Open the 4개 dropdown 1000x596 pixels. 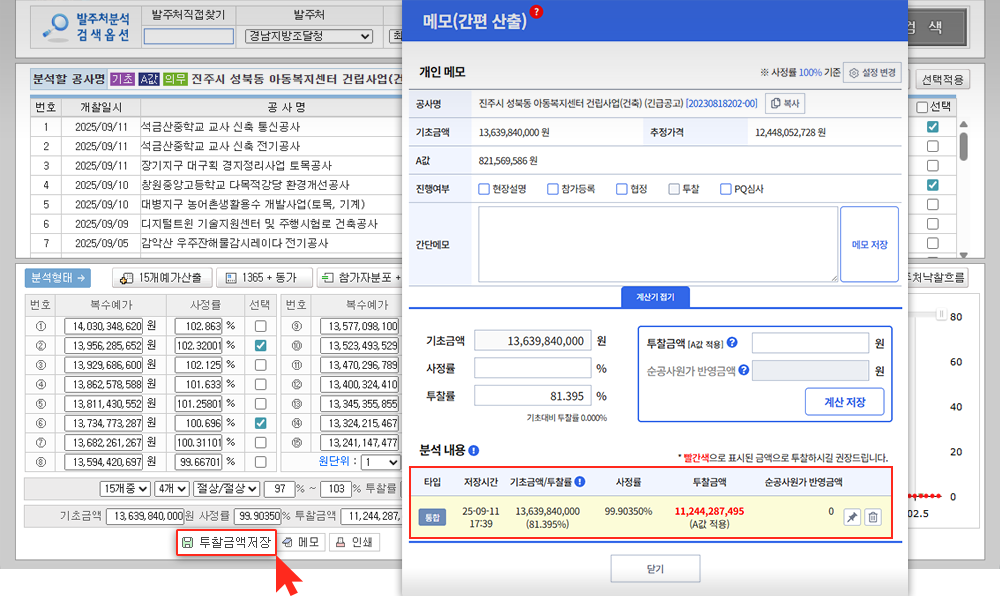172,489
